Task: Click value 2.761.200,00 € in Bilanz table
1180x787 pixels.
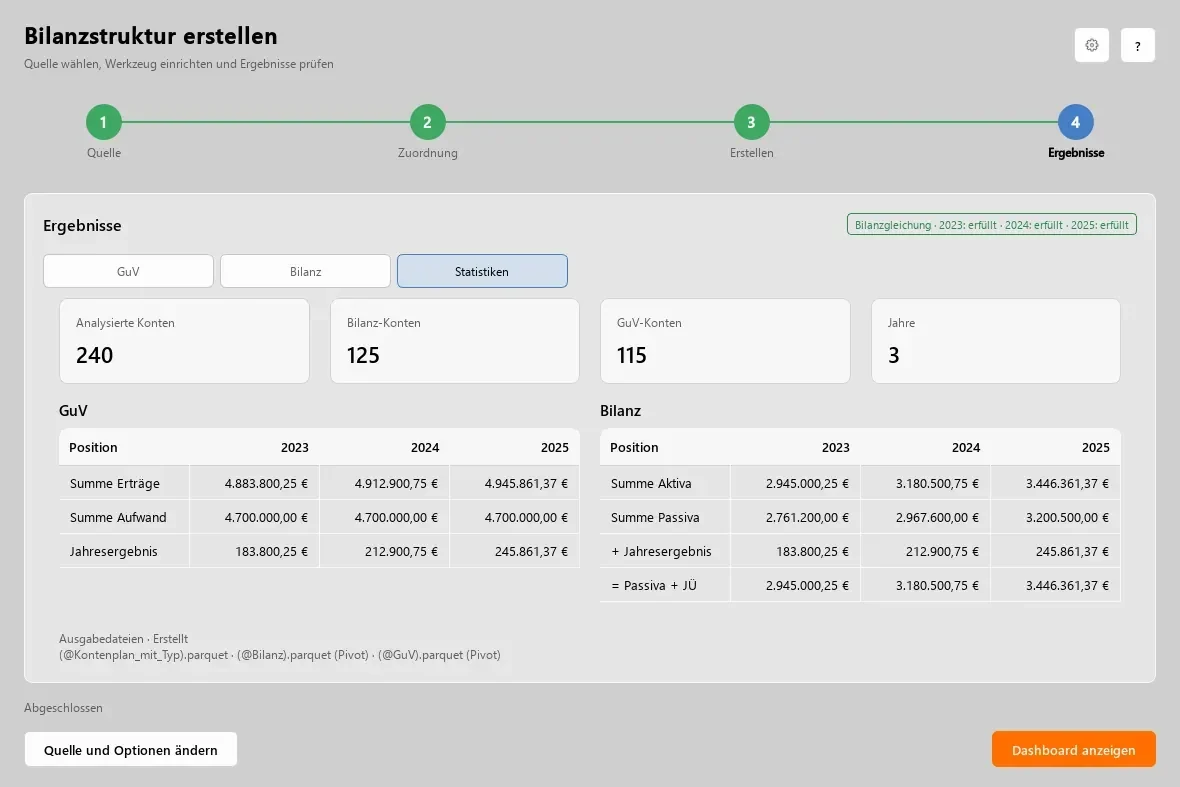Action: pyautogui.click(x=807, y=517)
